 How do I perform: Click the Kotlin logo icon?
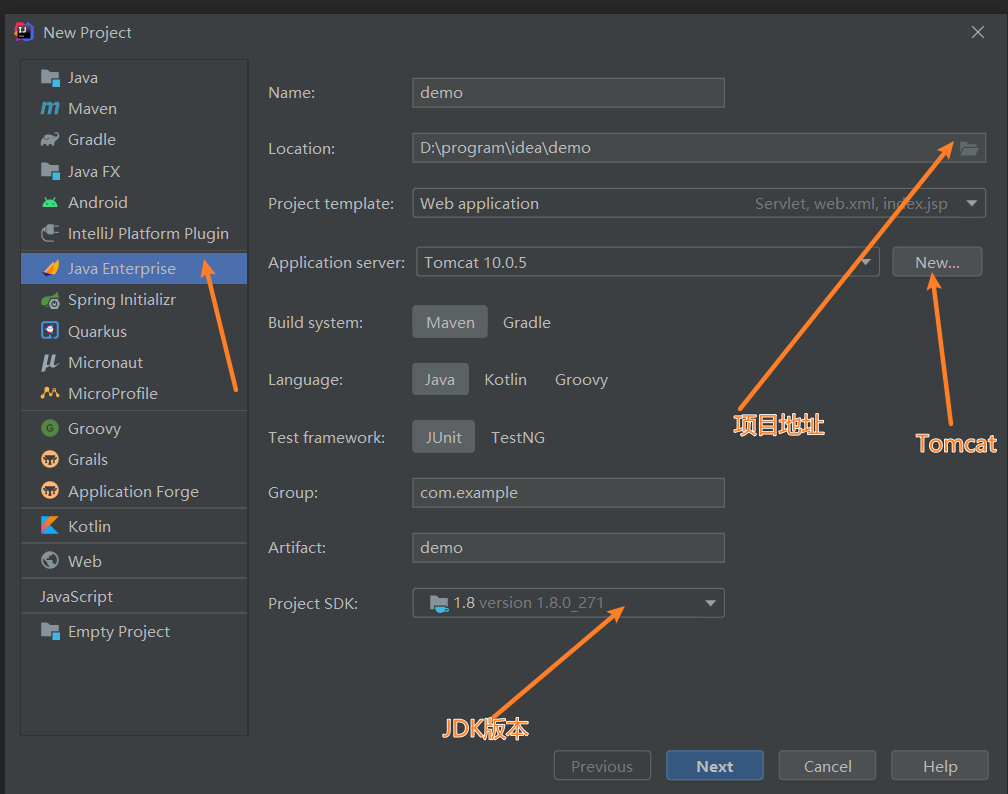click(x=50, y=526)
